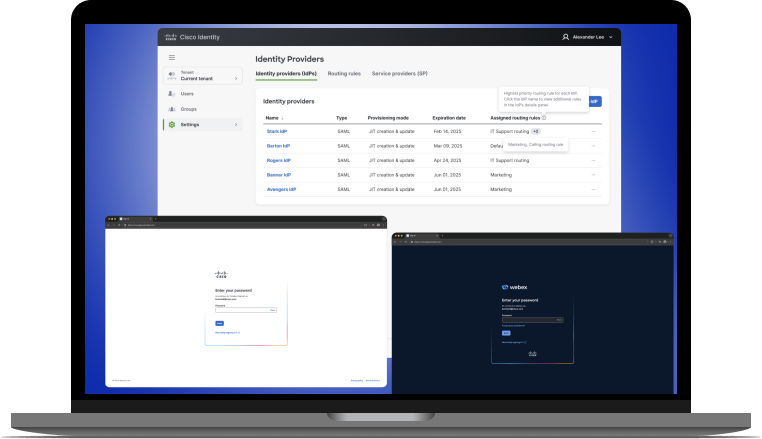Click Forgot your password link in Webex login

point(513,326)
